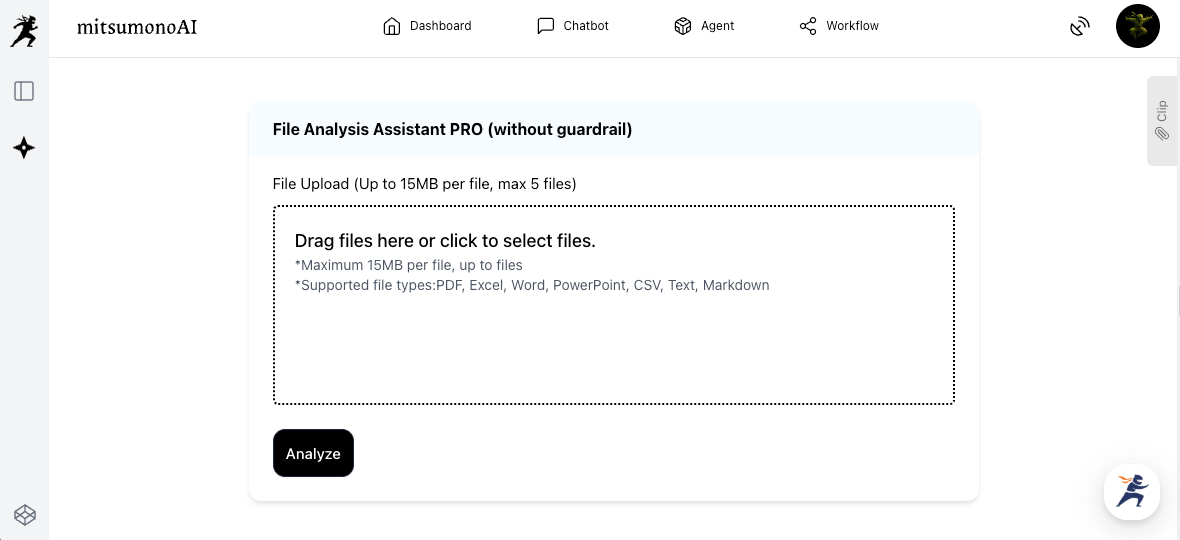The height and width of the screenshot is (540, 1180).
Task: Click the hexagon cube icon at the sidebar bottom
Action: click(24, 515)
